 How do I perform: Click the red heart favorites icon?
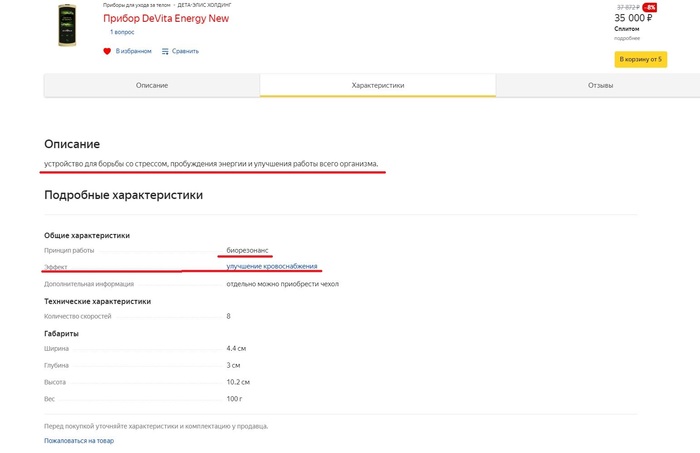point(107,51)
